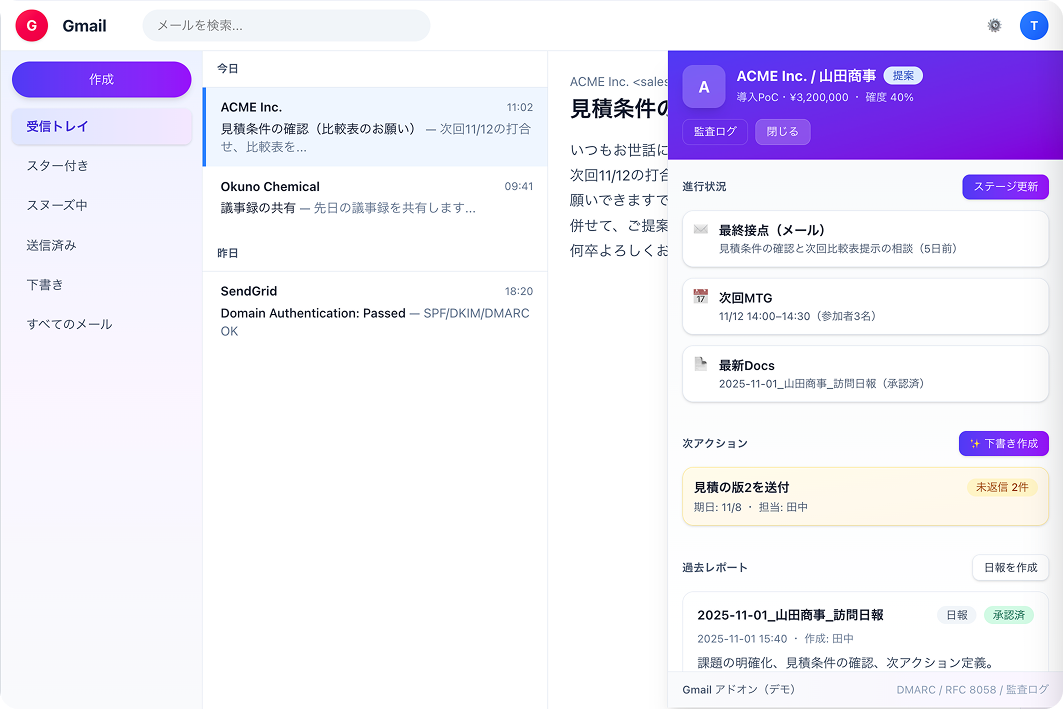This screenshot has height=709, width=1063.
Task: Create a draft with 下書き作成
Action: coord(1004,443)
